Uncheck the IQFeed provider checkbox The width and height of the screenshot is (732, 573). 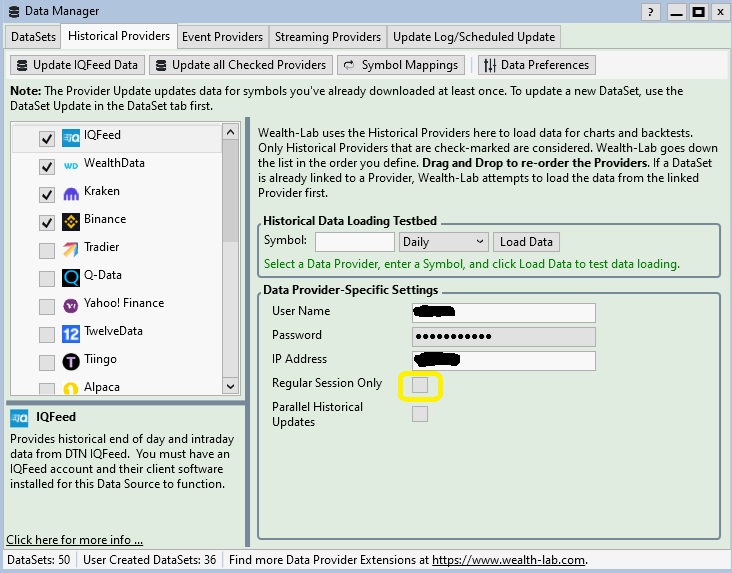pos(46,138)
